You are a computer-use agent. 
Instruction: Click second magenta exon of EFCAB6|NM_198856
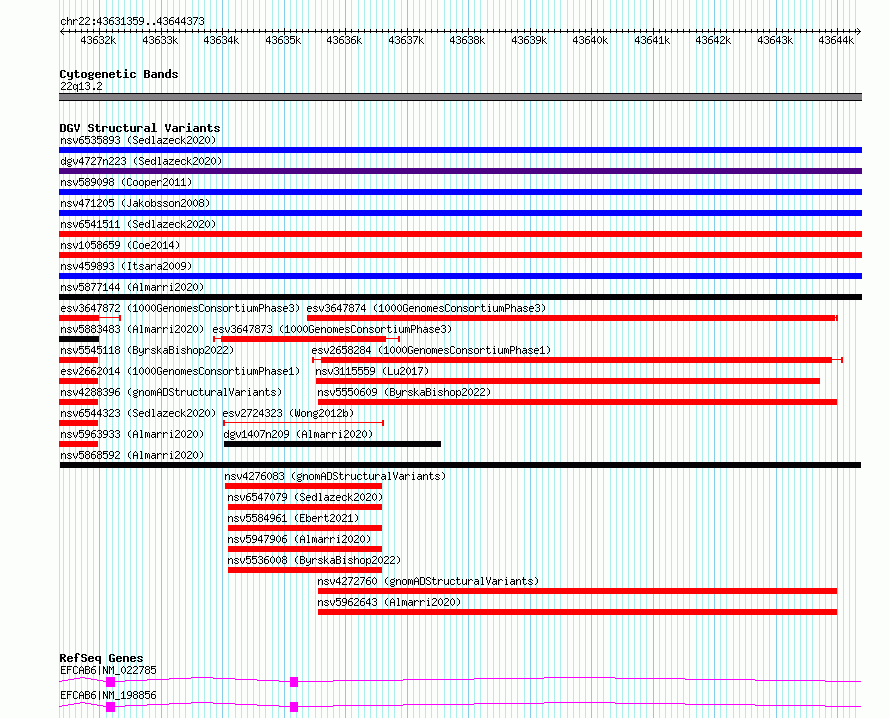click(x=294, y=707)
